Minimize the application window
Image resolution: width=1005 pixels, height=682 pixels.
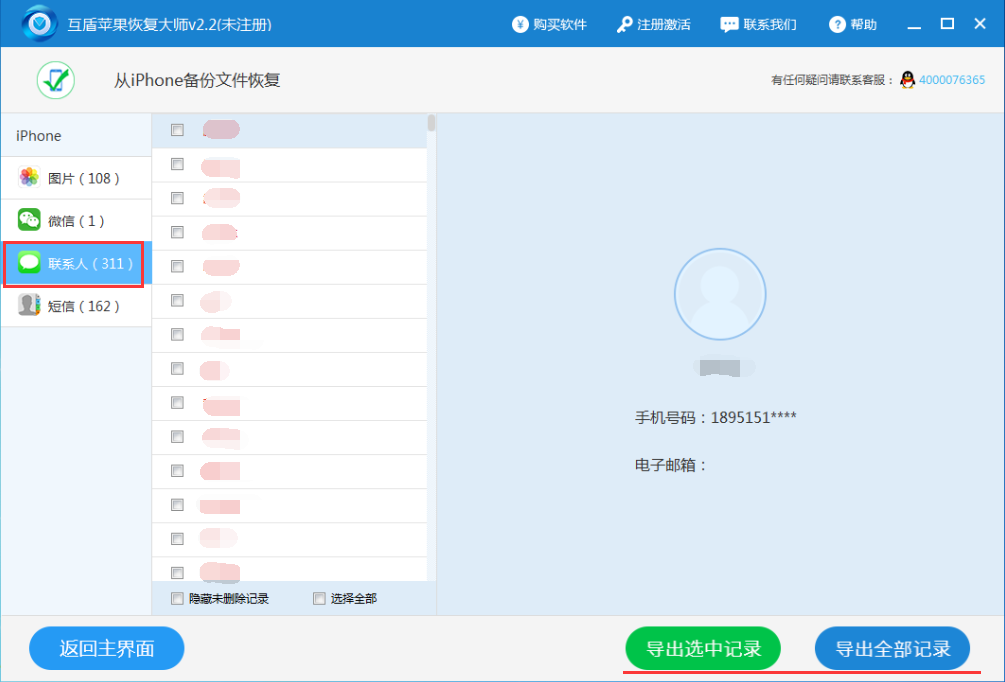pos(914,26)
